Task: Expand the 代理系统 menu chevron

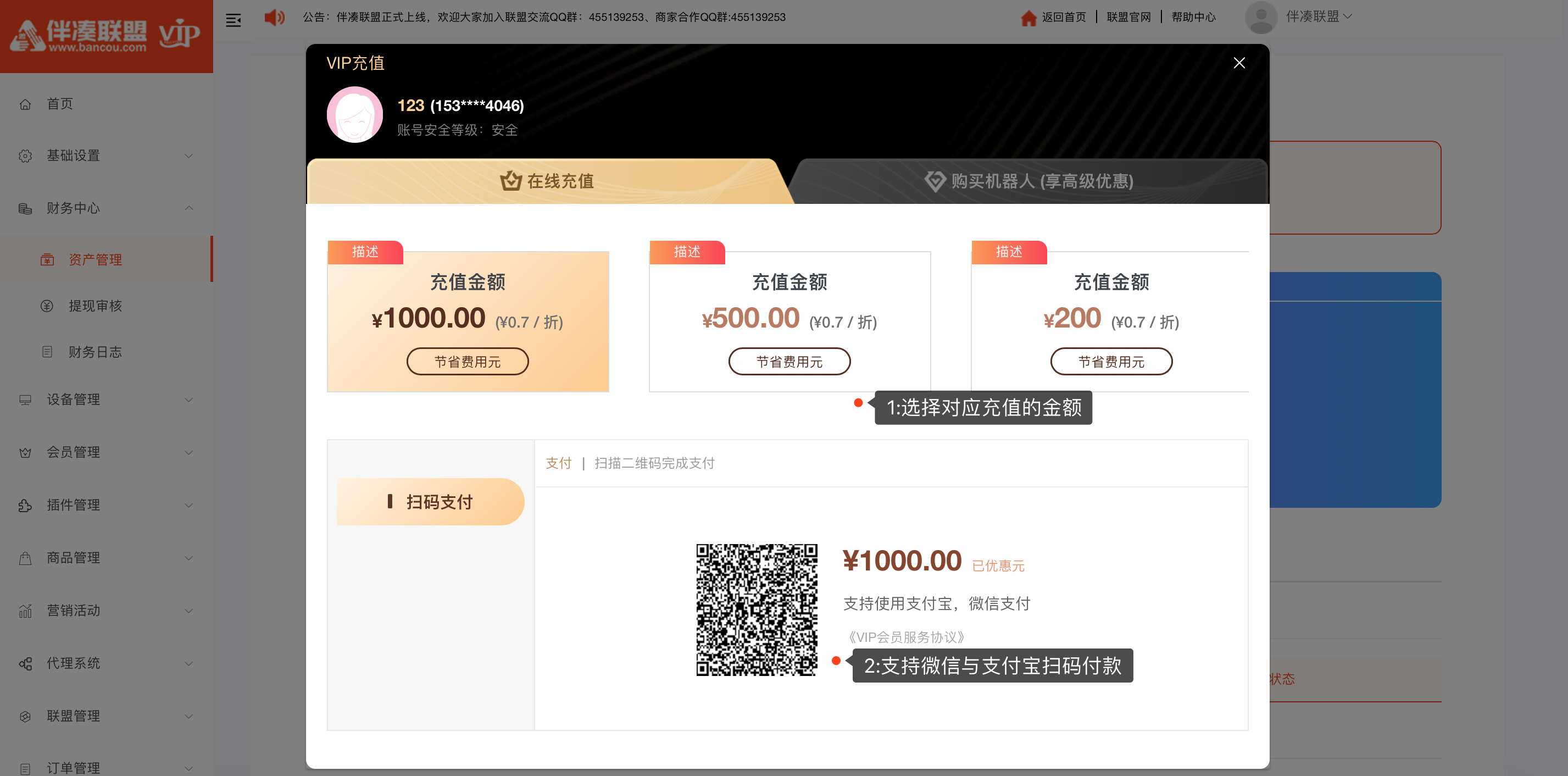Action: tap(188, 663)
